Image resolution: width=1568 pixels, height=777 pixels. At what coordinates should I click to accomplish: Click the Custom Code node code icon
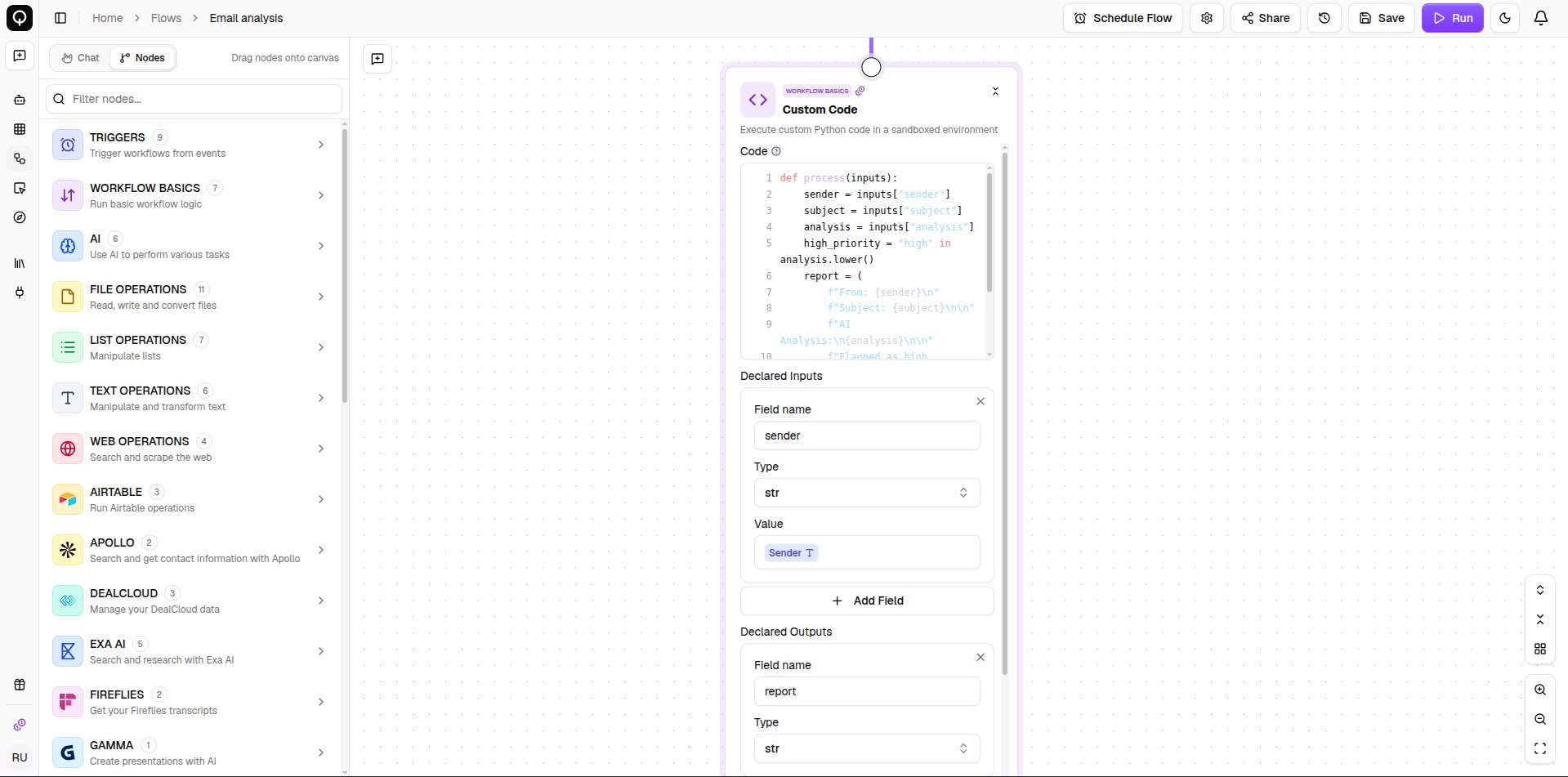pos(757,100)
